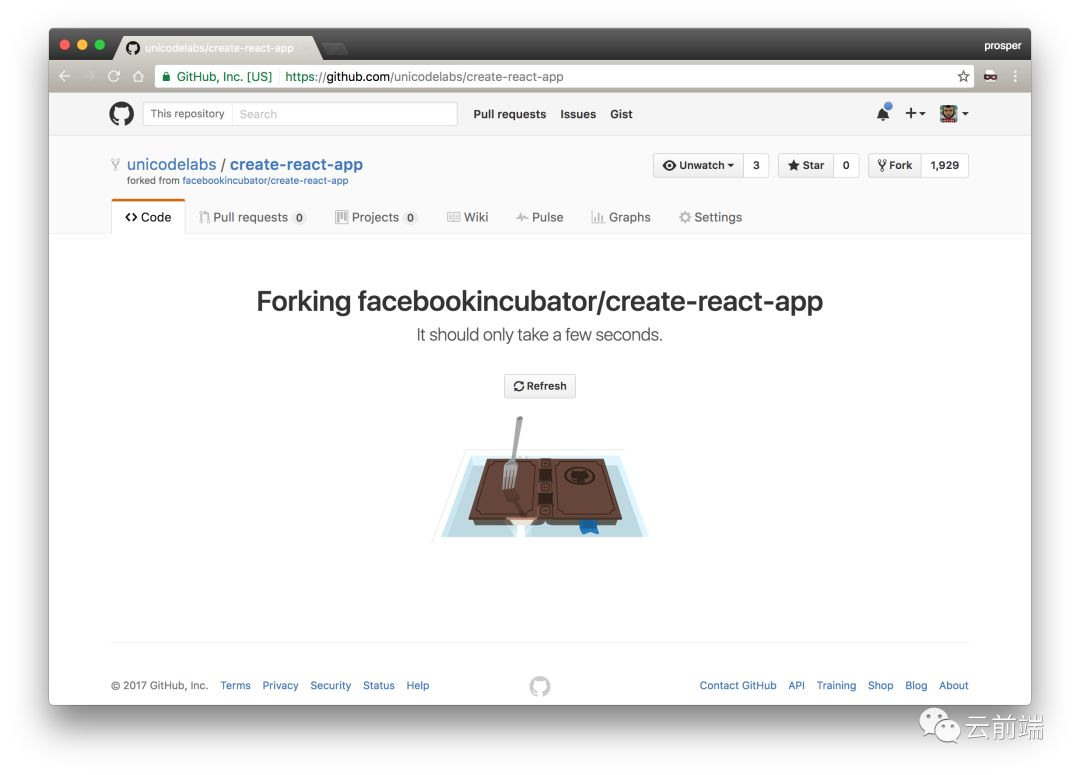1080x775 pixels.
Task: Go to browser home icon
Action: click(x=138, y=76)
